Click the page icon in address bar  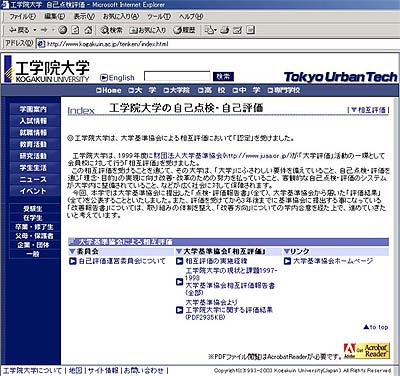tap(41, 44)
